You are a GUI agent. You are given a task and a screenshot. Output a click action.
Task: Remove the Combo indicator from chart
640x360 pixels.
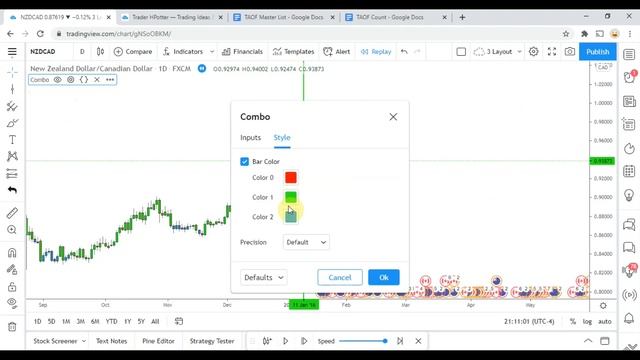tap(97, 80)
